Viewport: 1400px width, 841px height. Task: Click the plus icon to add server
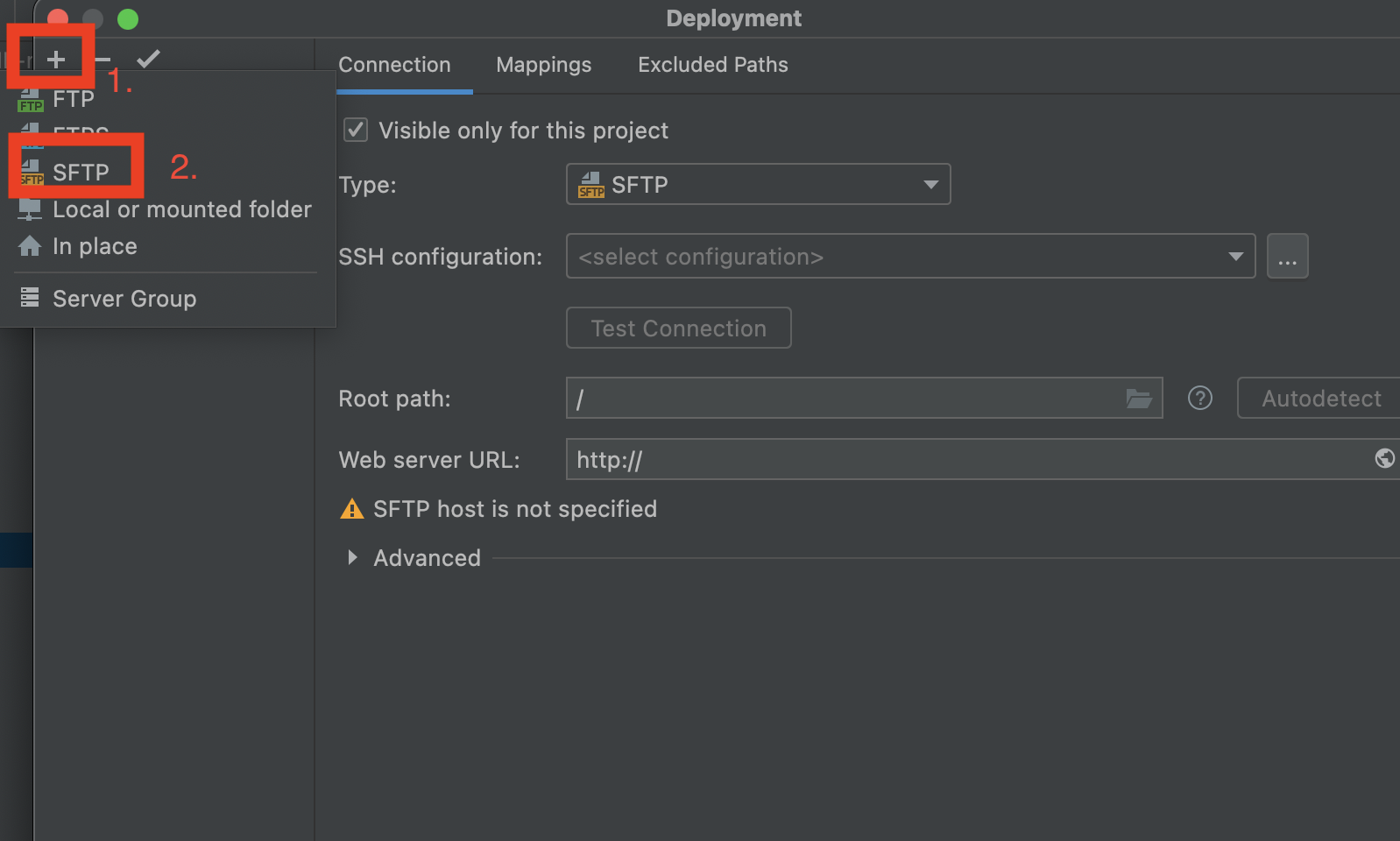[56, 59]
